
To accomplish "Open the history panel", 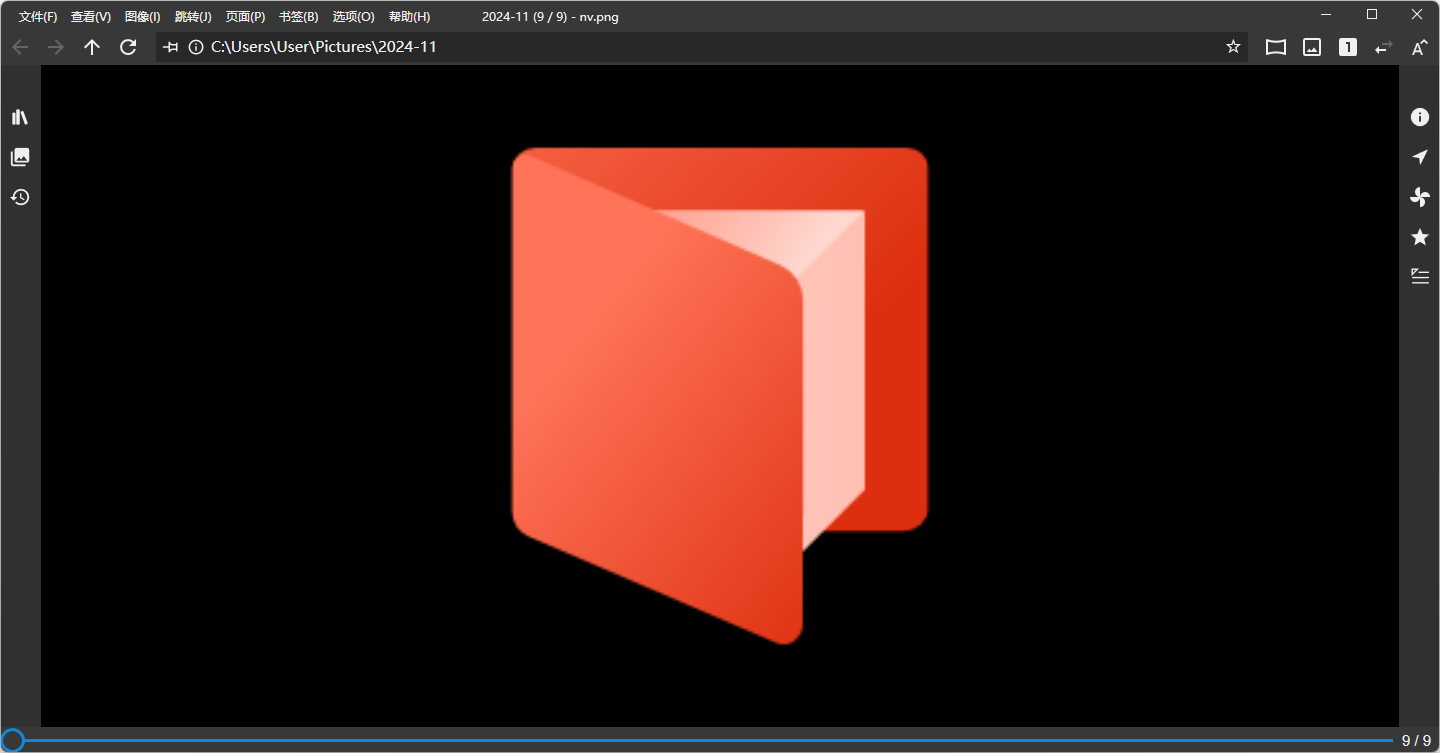I will coord(20,197).
